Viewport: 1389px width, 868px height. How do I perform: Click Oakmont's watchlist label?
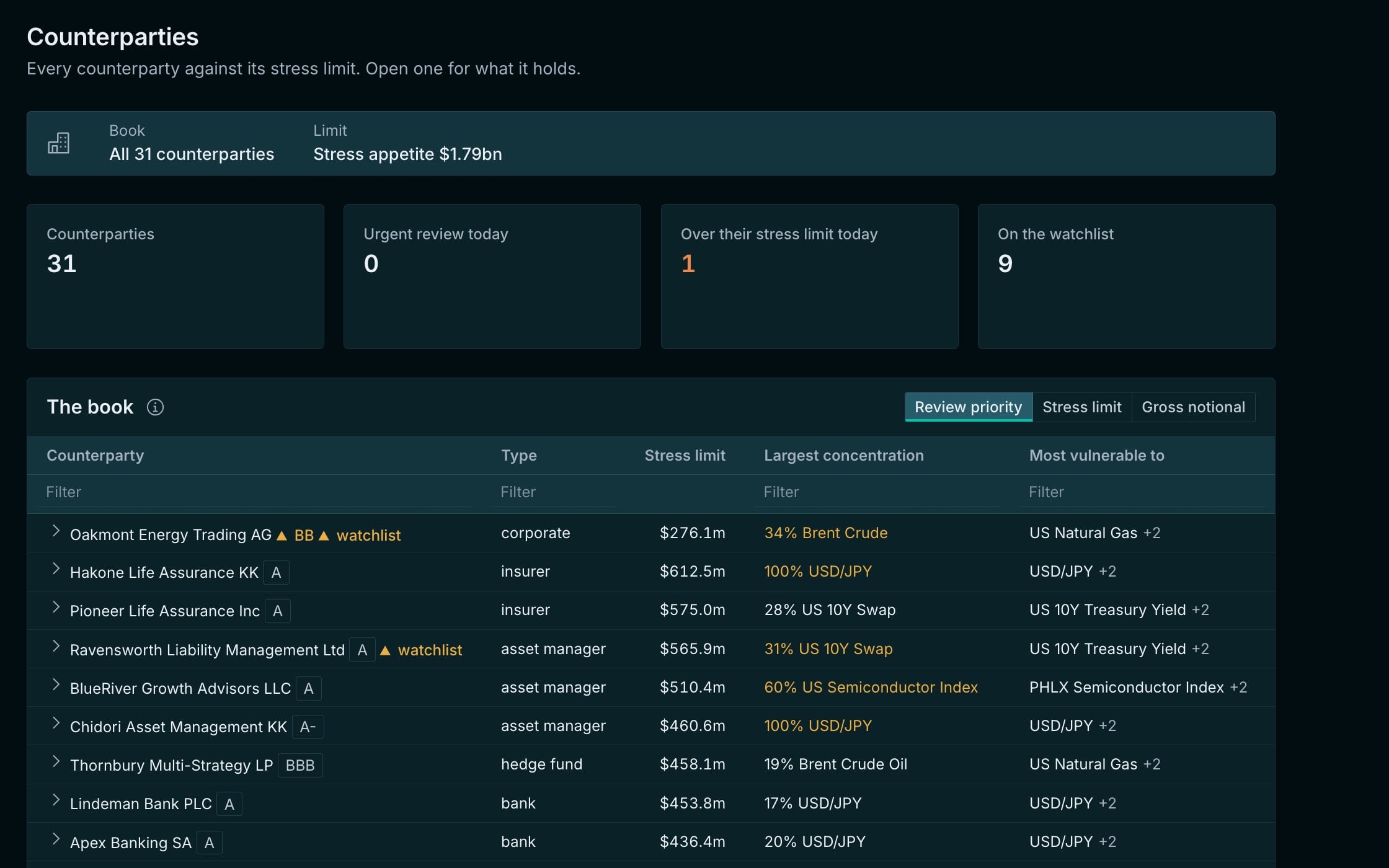point(368,535)
